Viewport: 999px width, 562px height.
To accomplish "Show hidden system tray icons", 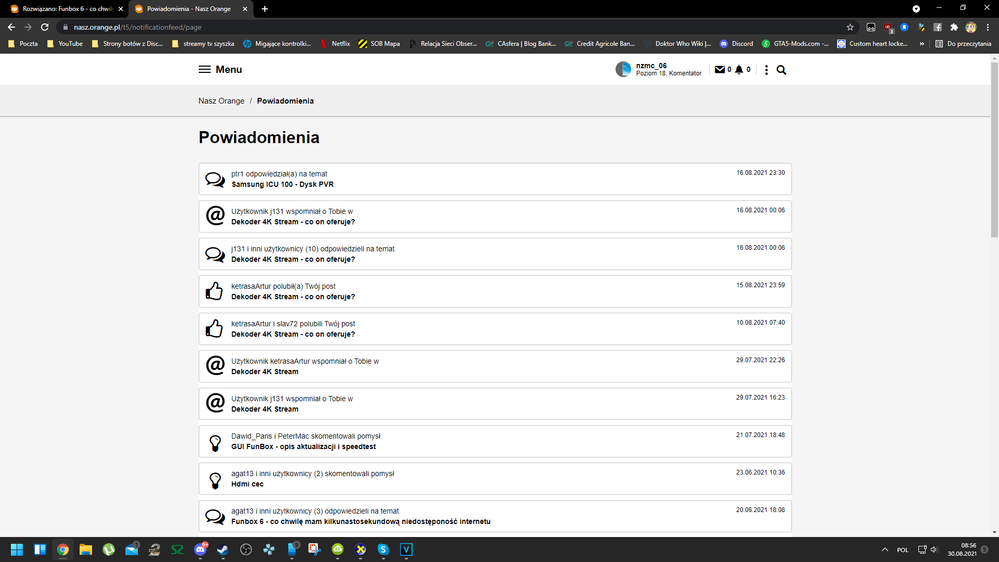I will pyautogui.click(x=885, y=549).
